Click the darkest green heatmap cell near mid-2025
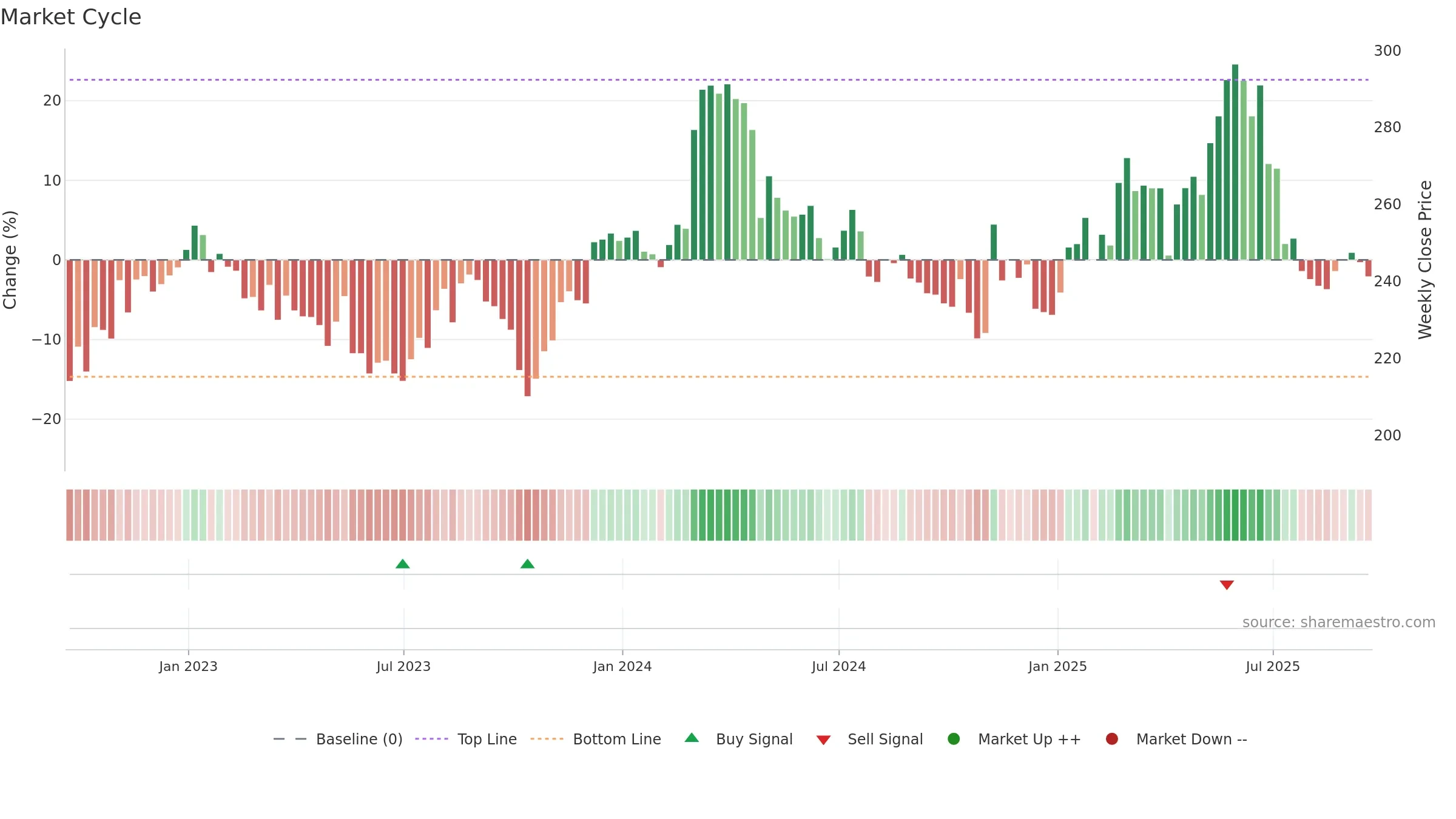 coord(1235,515)
